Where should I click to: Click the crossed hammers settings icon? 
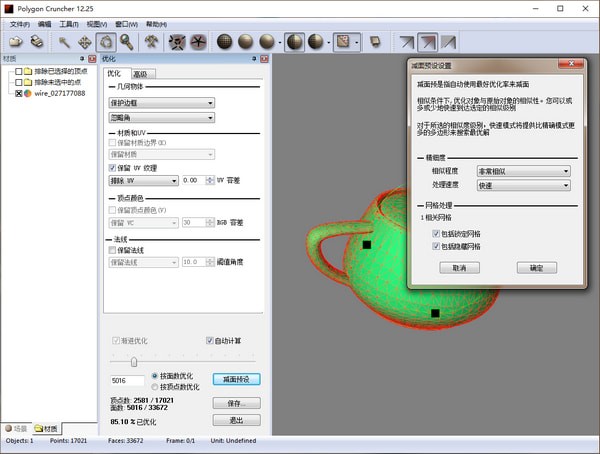(151, 42)
